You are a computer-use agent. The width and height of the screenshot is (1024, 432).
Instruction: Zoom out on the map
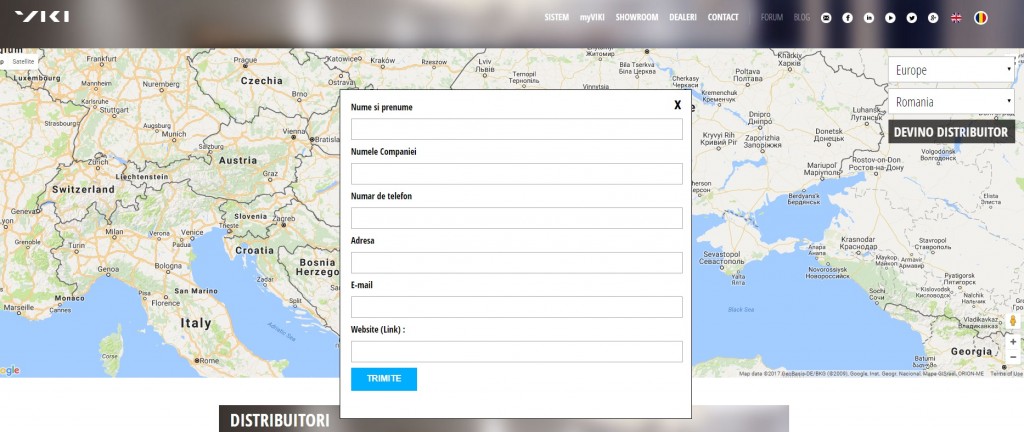click(x=1012, y=357)
